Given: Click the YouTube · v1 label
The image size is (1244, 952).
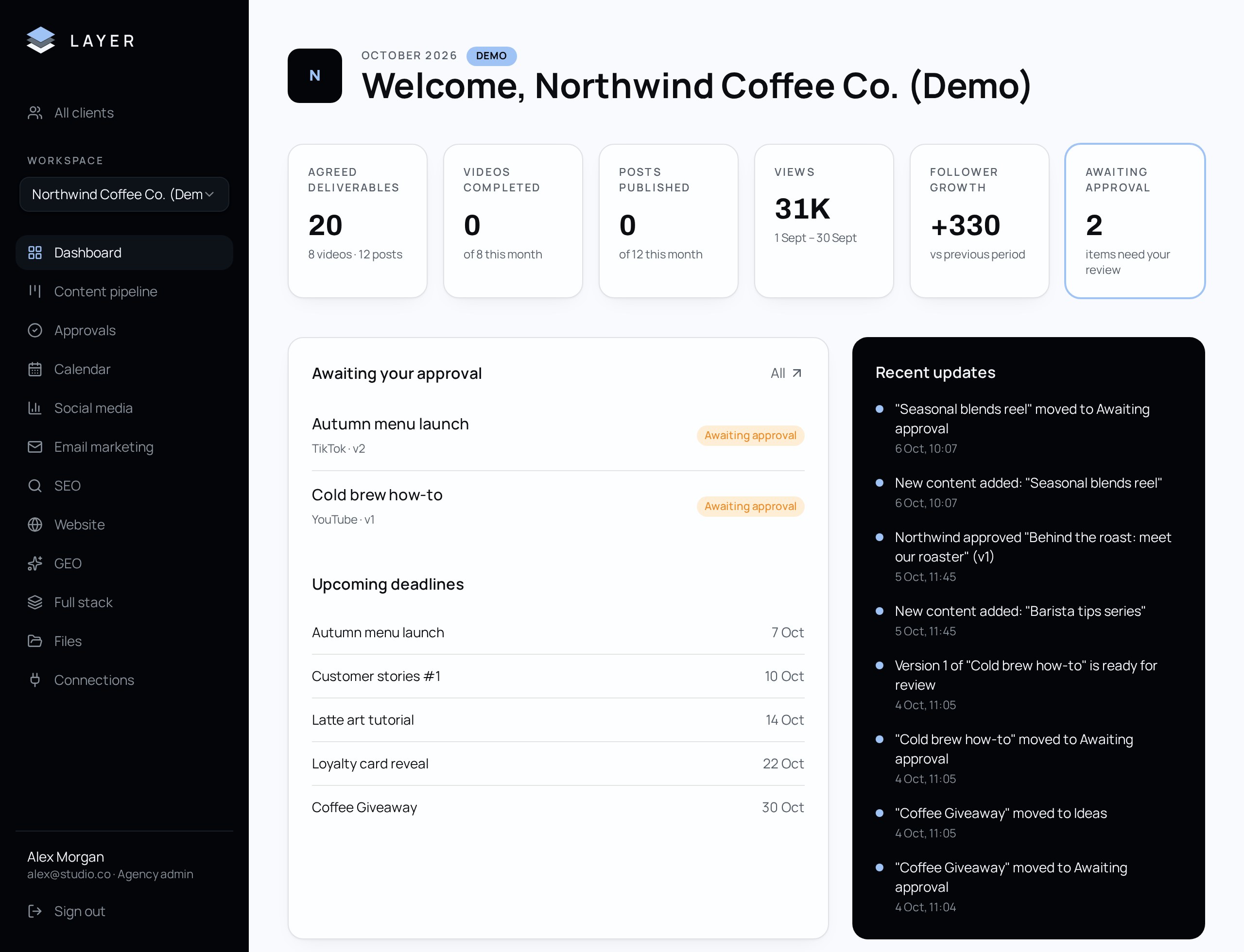Looking at the screenshot, I should [x=343, y=519].
